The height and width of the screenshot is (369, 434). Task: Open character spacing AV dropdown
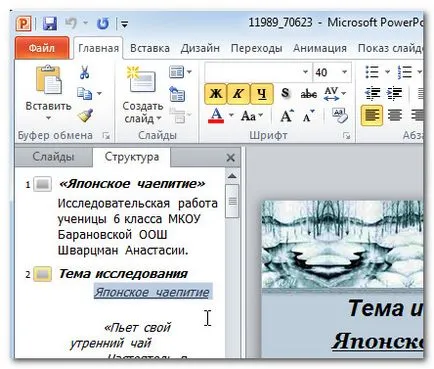(x=335, y=94)
